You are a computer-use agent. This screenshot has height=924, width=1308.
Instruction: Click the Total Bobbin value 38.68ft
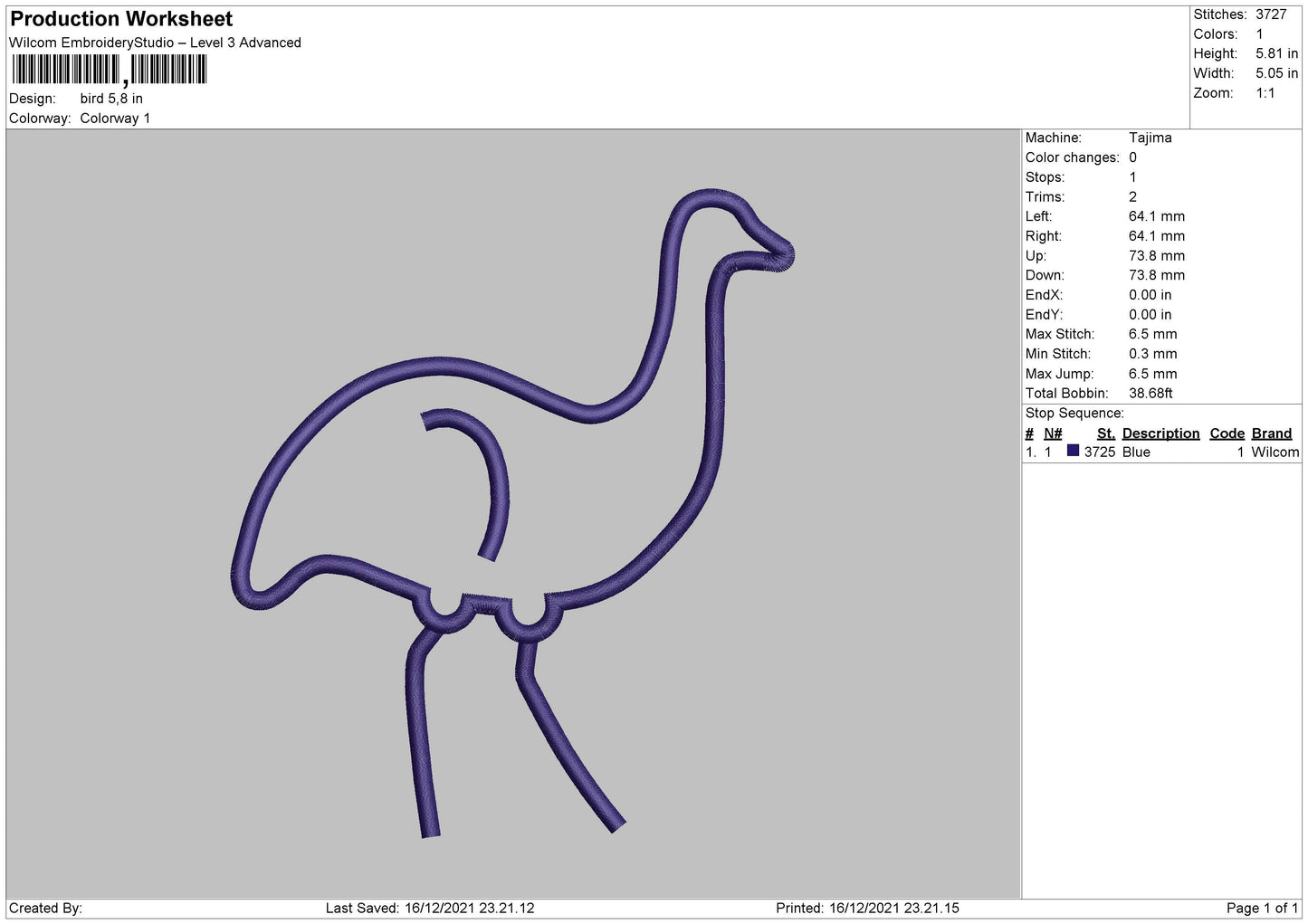pos(1150,394)
